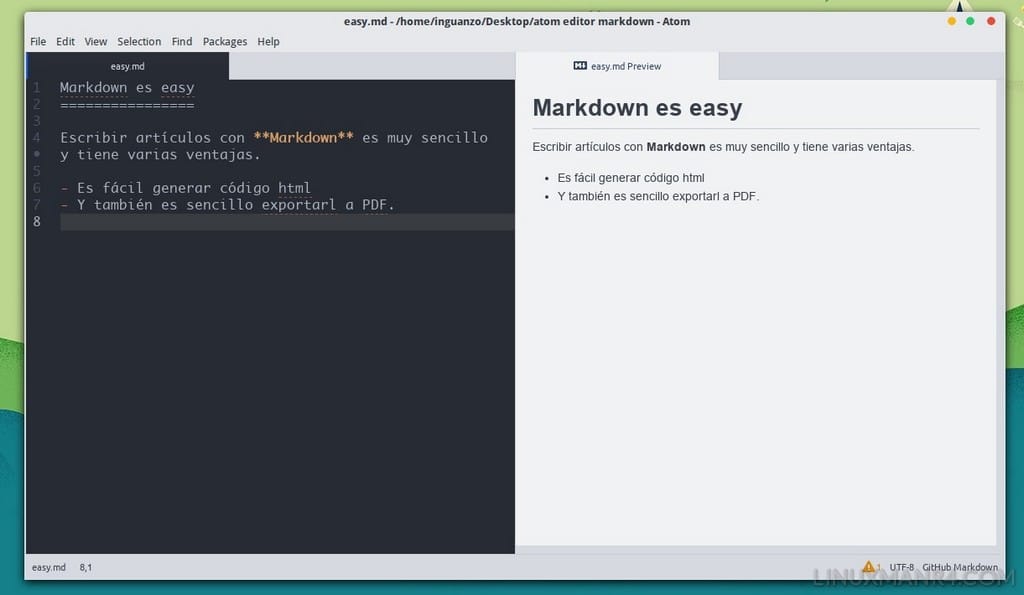Select the easy.md Preview tab
The height and width of the screenshot is (595, 1024).
coord(625,67)
